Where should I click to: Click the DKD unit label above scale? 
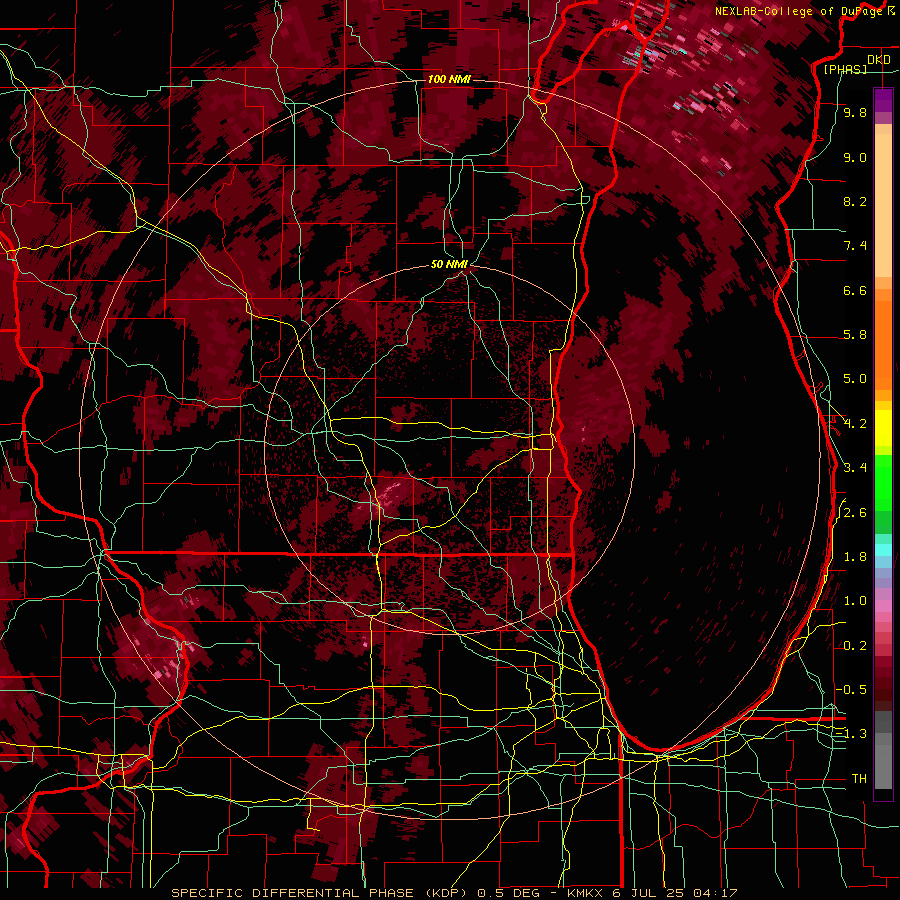pyautogui.click(x=879, y=60)
